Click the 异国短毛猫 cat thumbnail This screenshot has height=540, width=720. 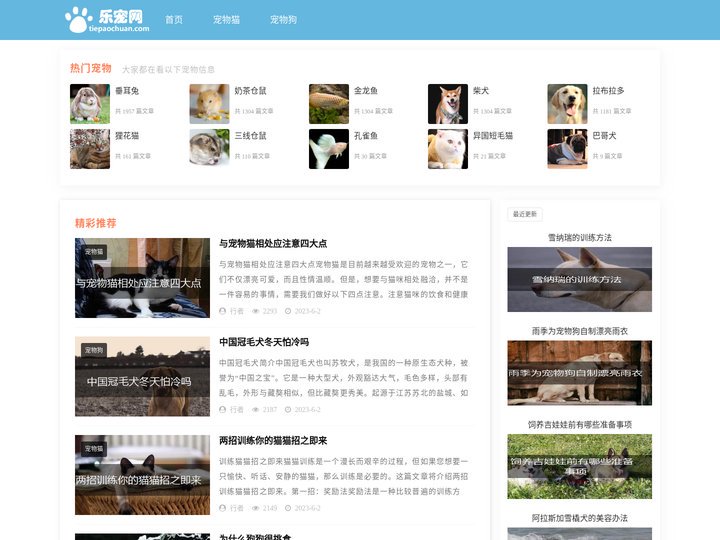click(448, 149)
